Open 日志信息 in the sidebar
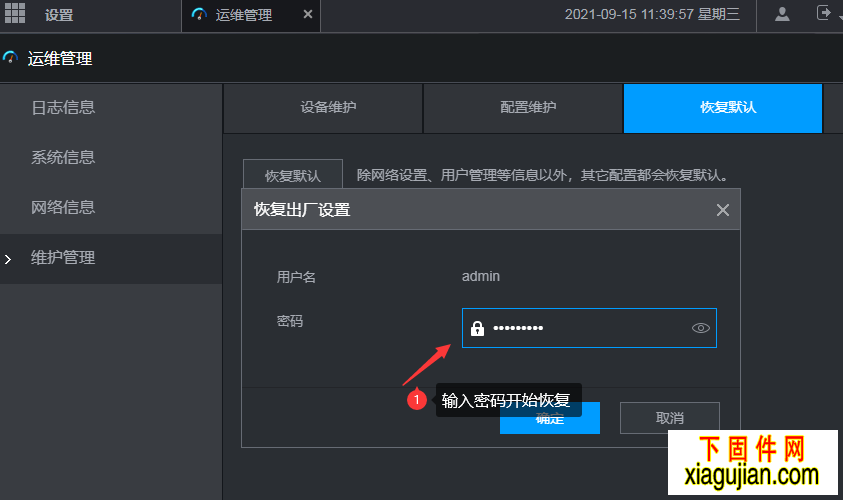This screenshot has width=843, height=500. [111, 108]
